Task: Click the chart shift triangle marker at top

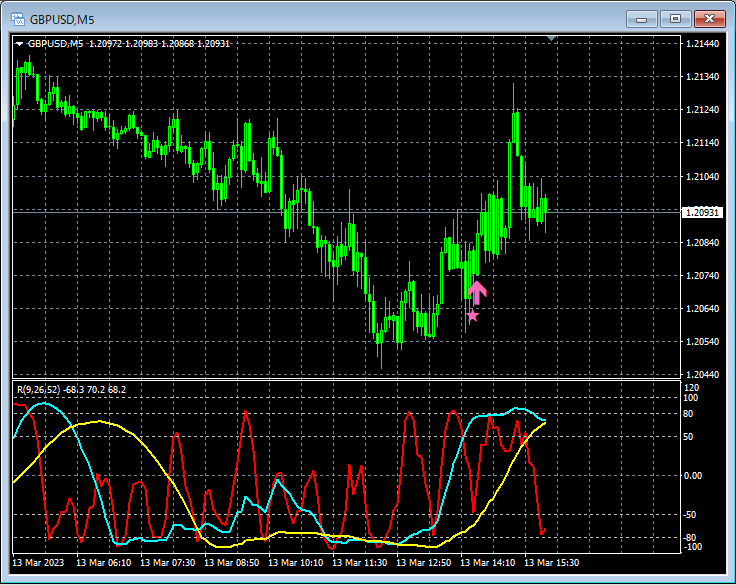Action: [x=552, y=38]
